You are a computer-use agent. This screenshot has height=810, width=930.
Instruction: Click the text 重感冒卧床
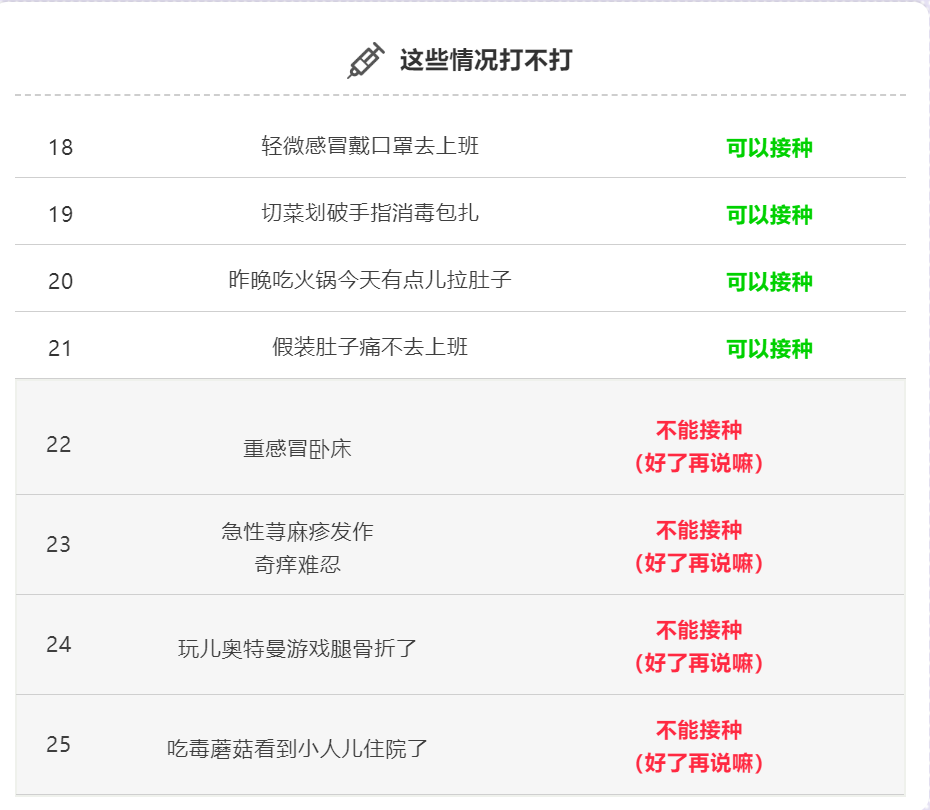point(297,449)
